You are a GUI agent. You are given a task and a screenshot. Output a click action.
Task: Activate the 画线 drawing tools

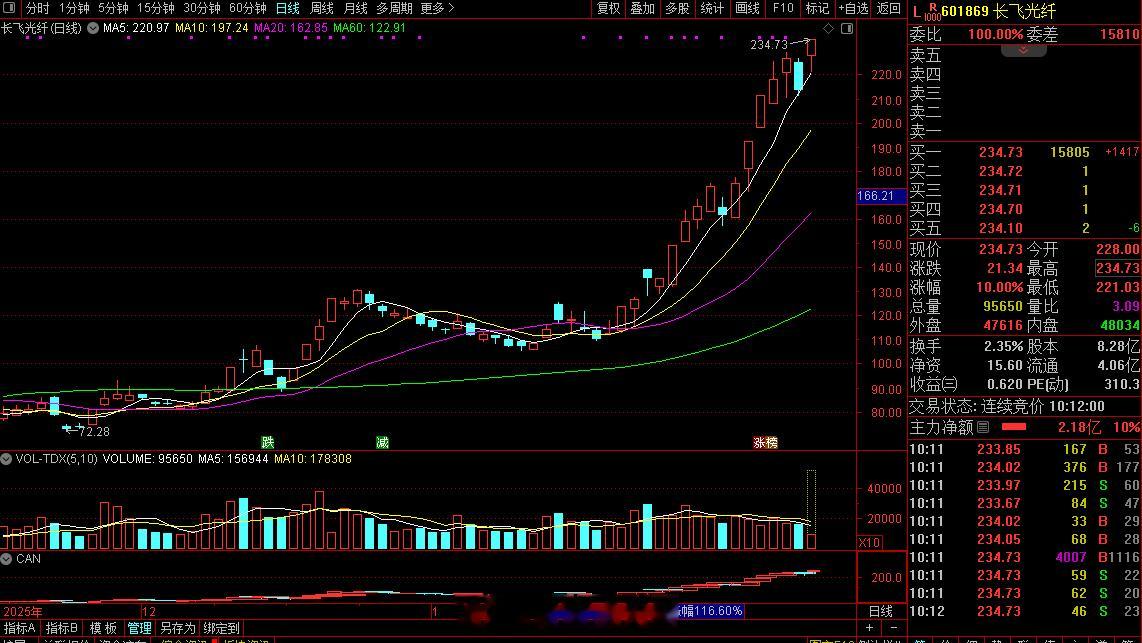[747, 8]
